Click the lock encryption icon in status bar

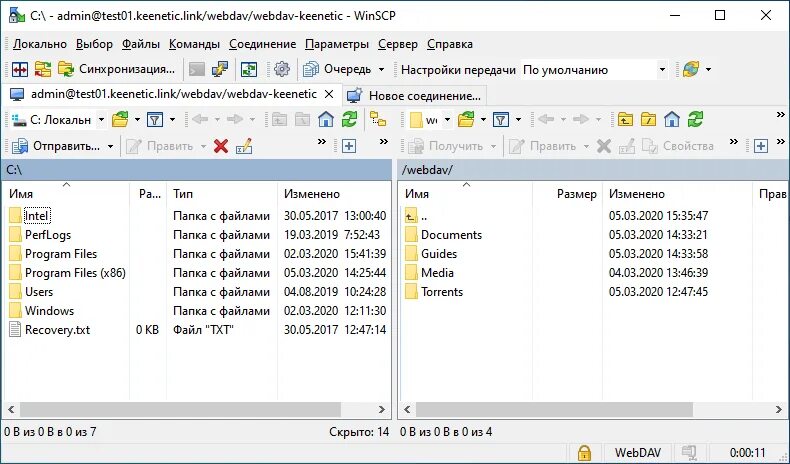click(x=584, y=452)
